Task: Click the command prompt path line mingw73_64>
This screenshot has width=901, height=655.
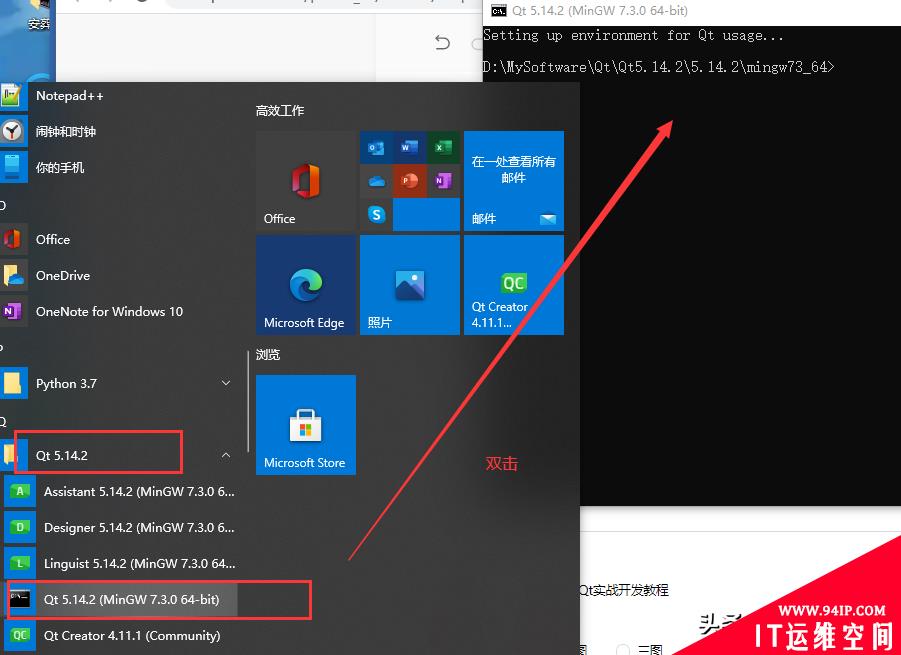Action: [659, 67]
